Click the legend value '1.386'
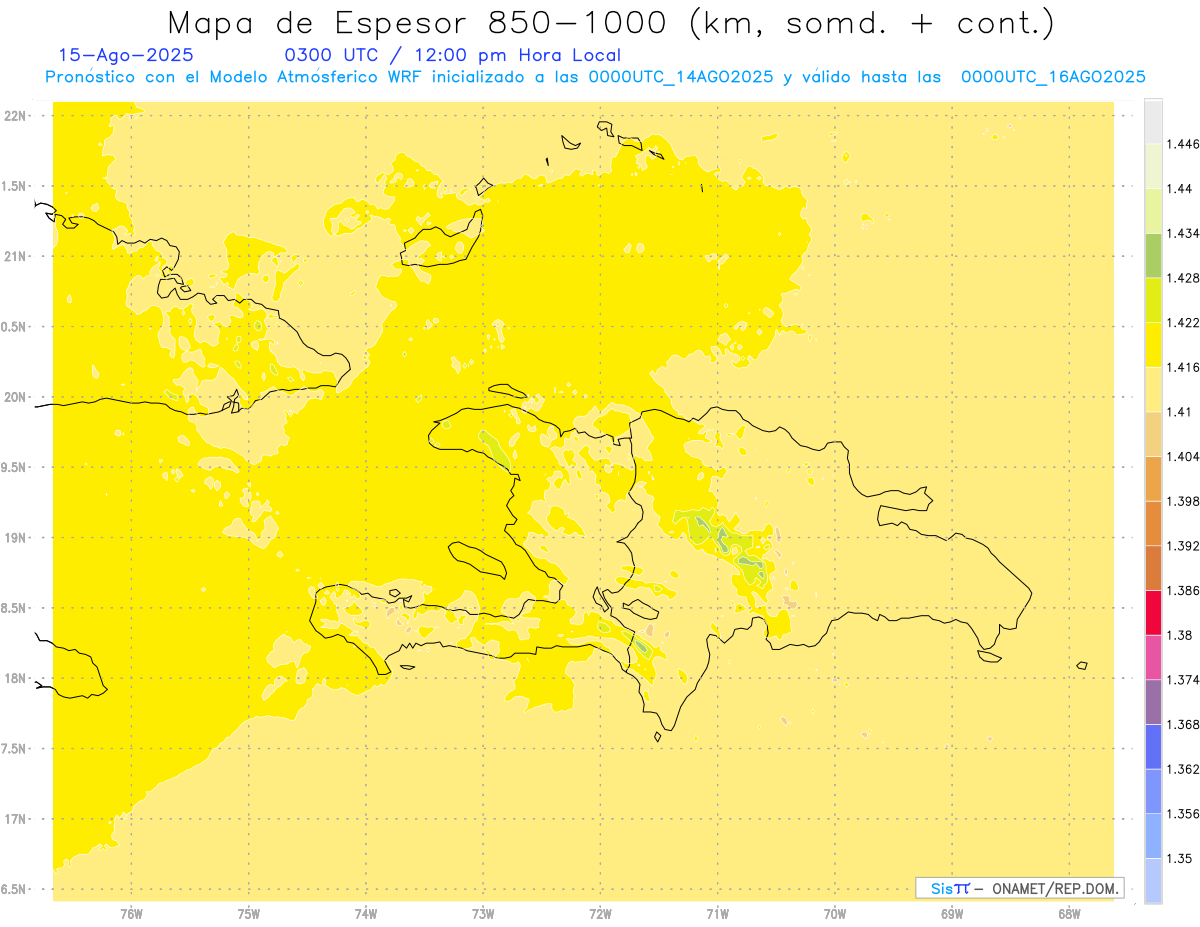1200x927 pixels. tap(1182, 591)
